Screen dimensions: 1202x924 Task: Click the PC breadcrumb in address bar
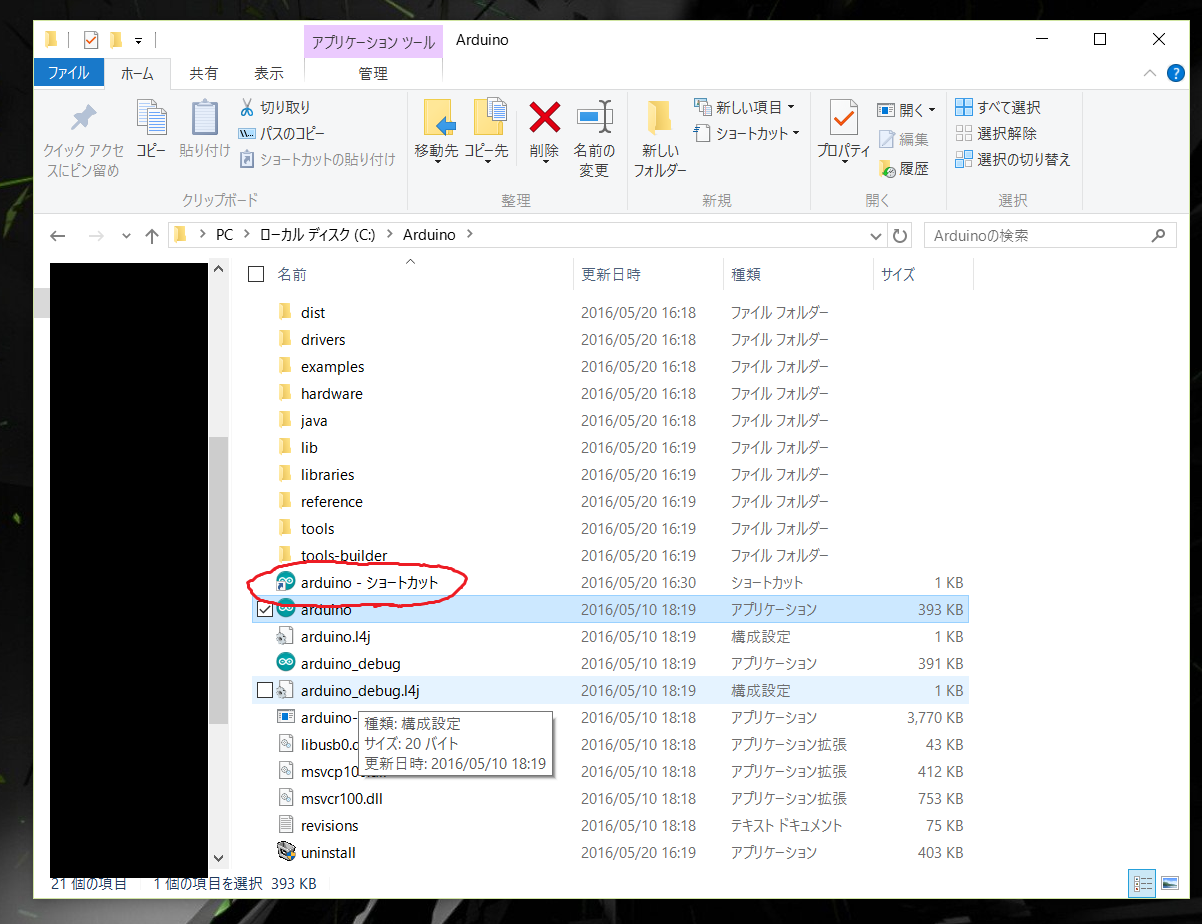pyautogui.click(x=225, y=235)
